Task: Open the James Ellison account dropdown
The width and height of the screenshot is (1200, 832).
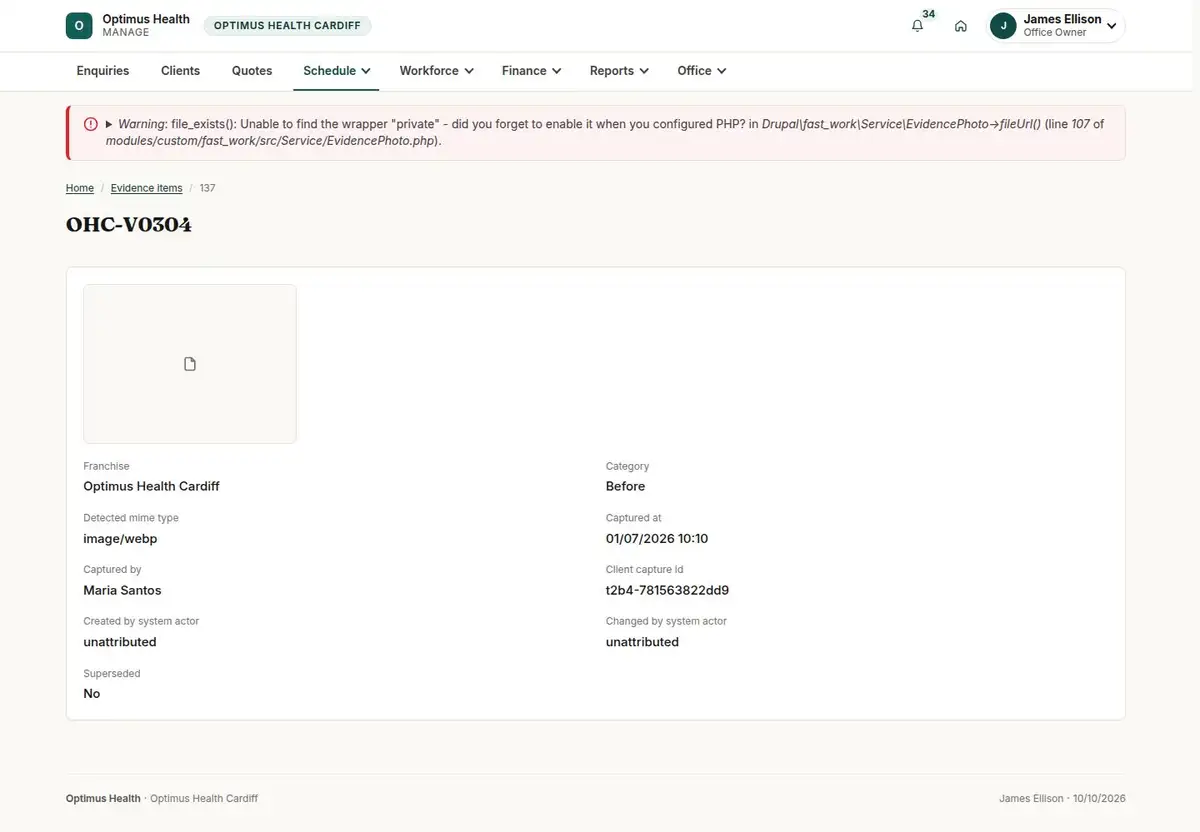Action: 1057,26
